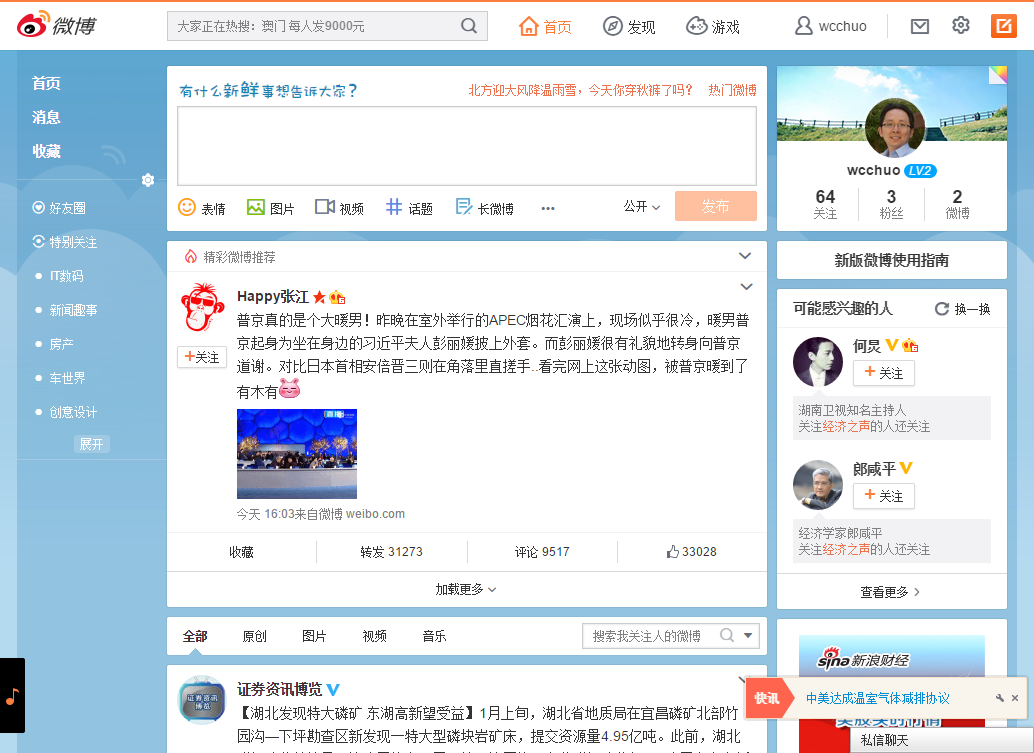Open 公开 visibility dropdown
This screenshot has height=753, width=1034.
point(642,206)
